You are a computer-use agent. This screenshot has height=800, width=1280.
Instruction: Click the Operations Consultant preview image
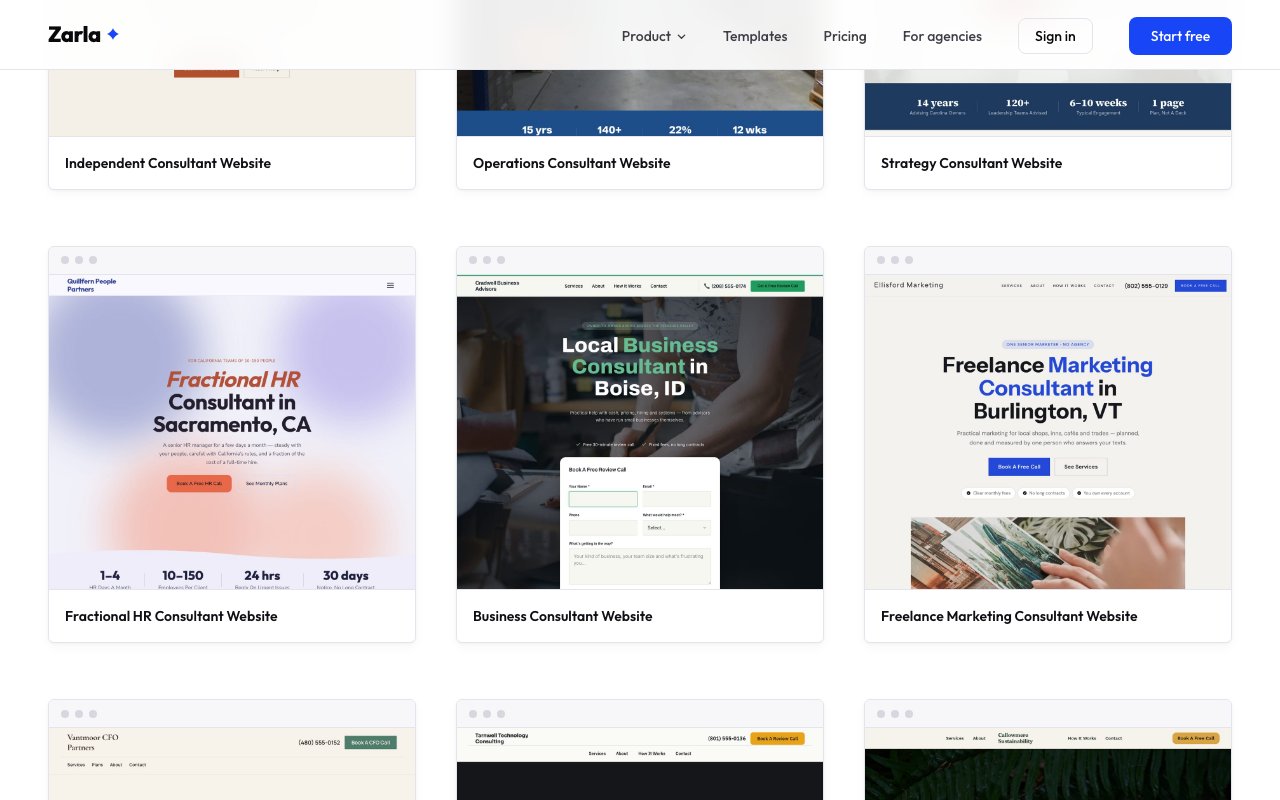(640, 103)
